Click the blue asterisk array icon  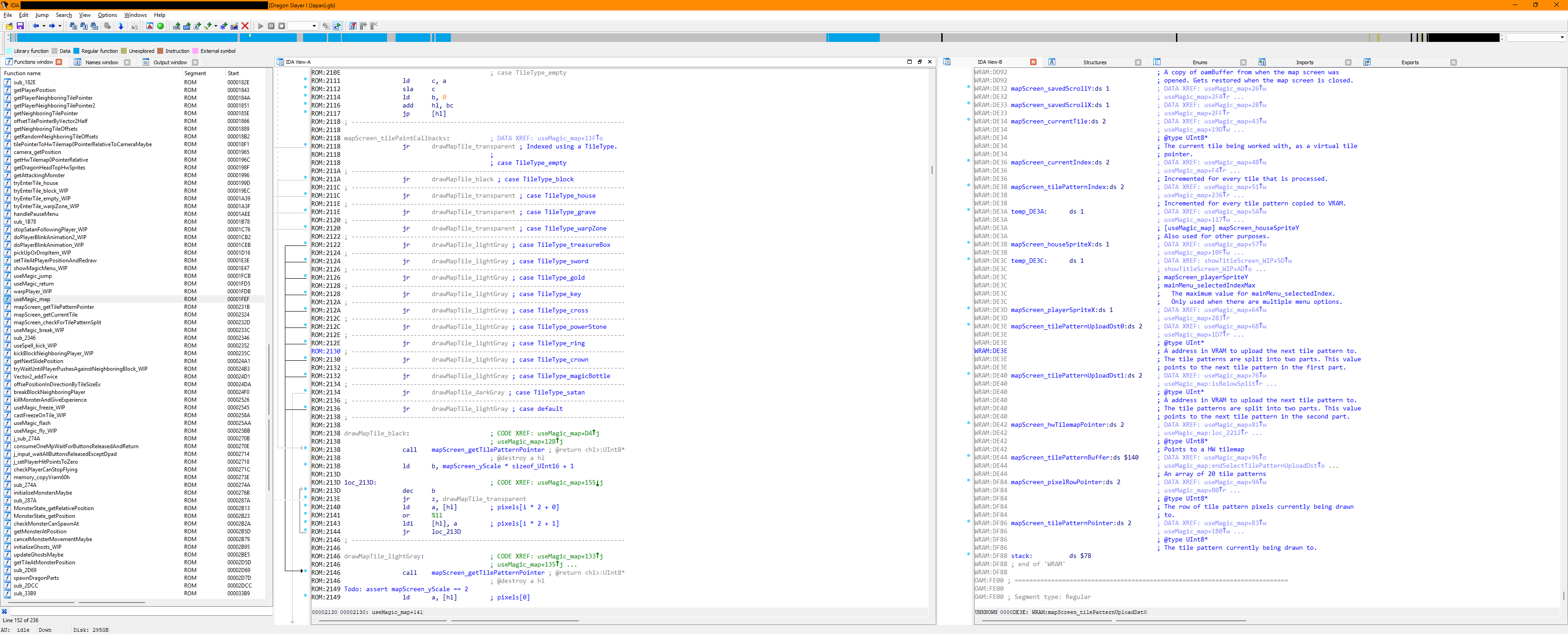click(x=224, y=26)
